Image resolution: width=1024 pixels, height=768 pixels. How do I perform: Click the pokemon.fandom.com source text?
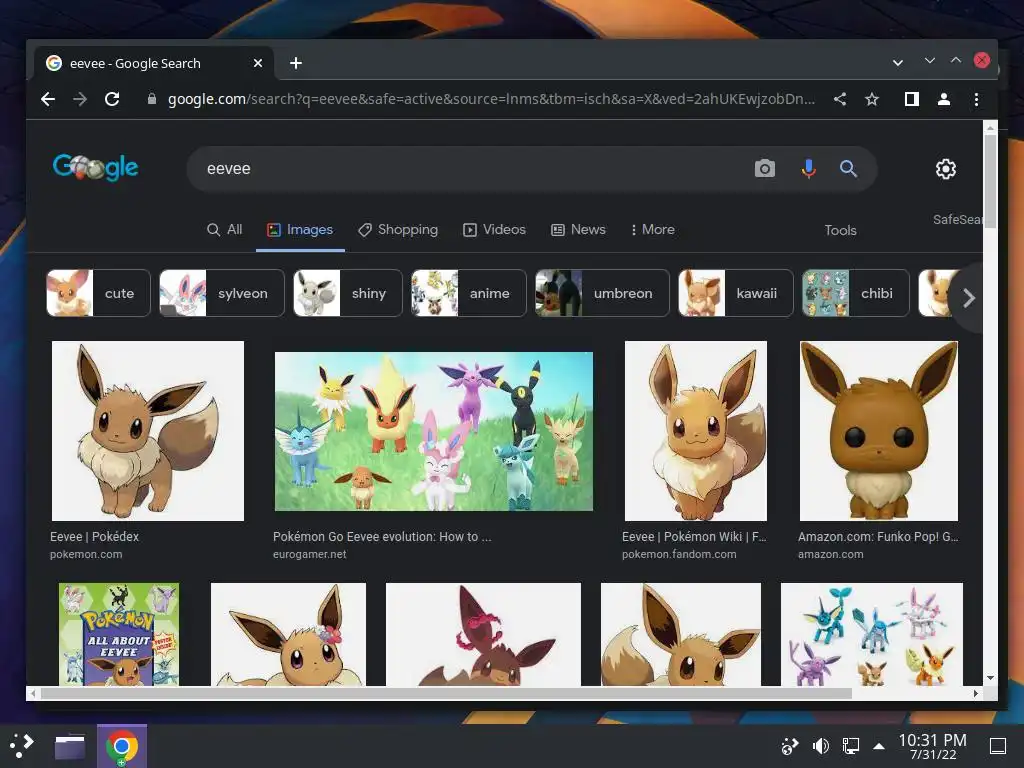679,554
